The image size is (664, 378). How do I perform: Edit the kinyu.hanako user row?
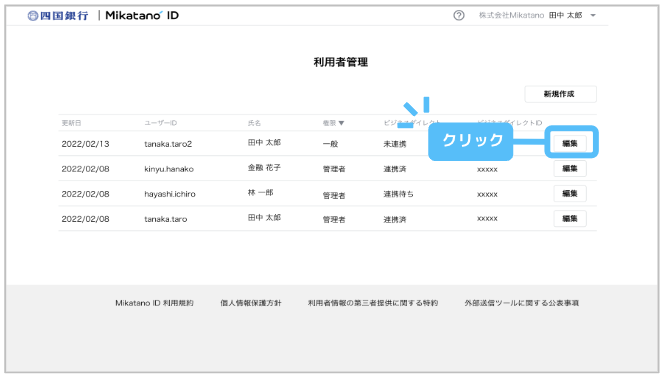pyautogui.click(x=570, y=168)
